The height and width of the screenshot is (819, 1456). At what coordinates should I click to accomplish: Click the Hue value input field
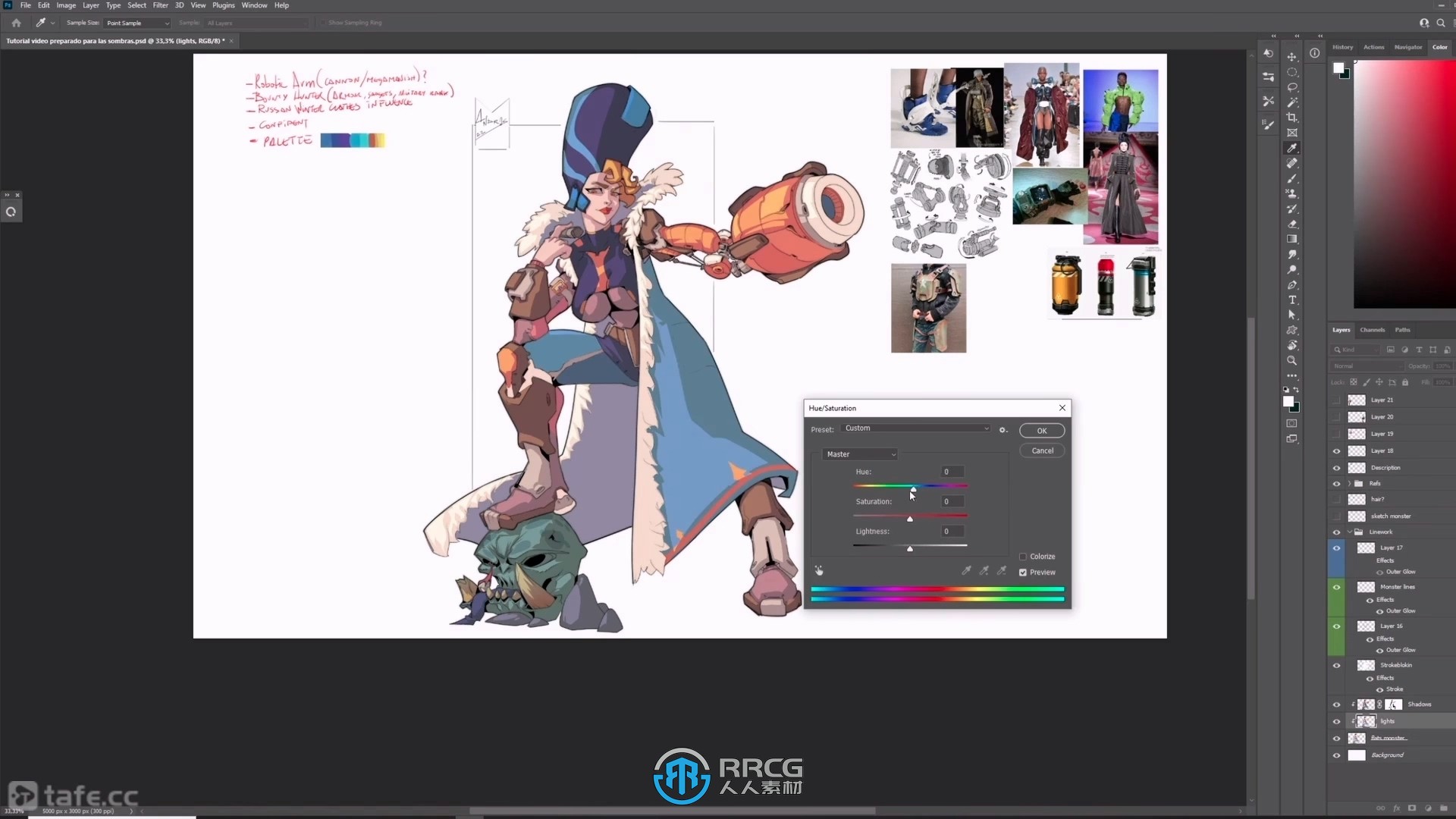pyautogui.click(x=952, y=472)
